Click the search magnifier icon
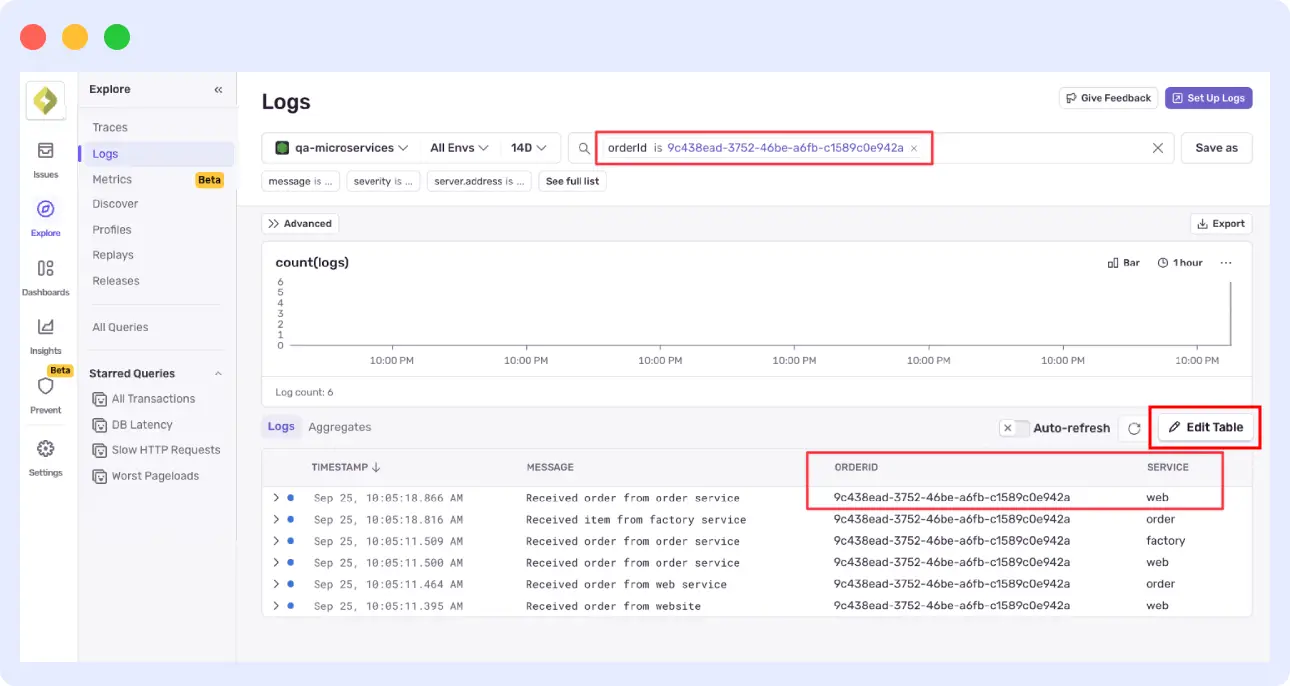This screenshot has height=686, width=1290. 585,148
